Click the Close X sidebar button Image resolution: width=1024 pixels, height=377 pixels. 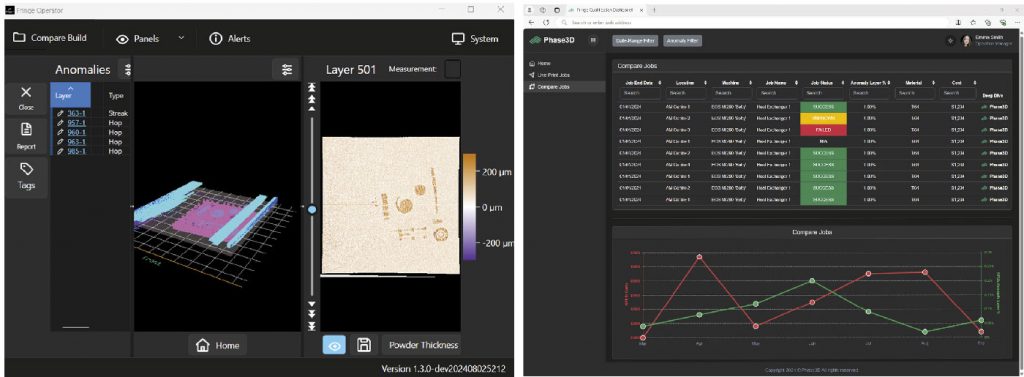(26, 98)
